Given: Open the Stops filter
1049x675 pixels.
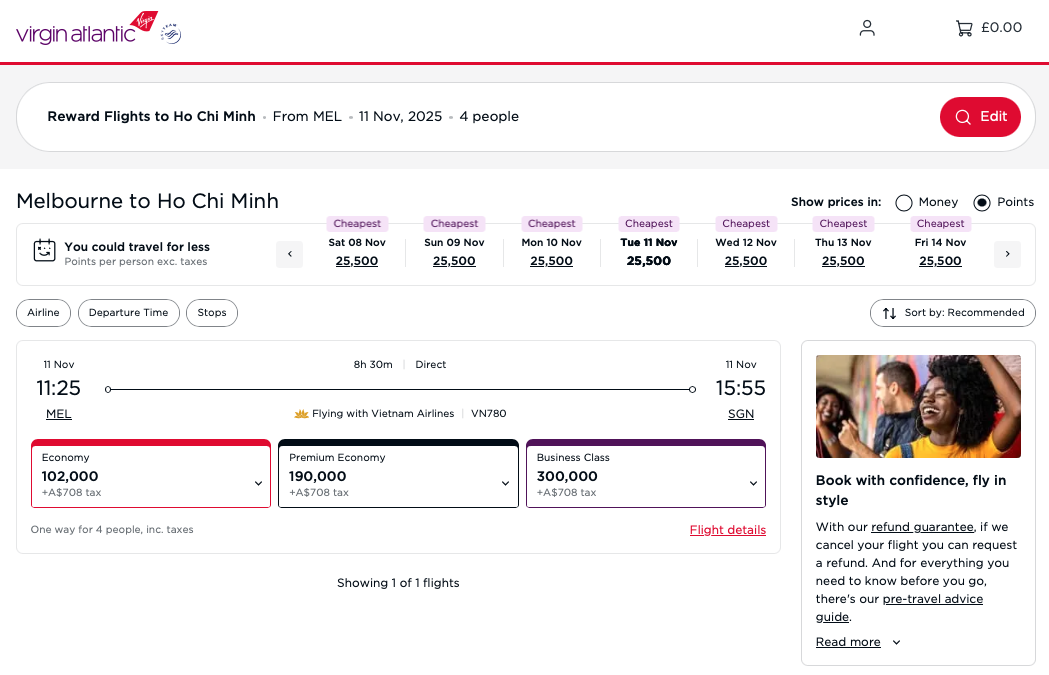Looking at the screenshot, I should coord(212,313).
